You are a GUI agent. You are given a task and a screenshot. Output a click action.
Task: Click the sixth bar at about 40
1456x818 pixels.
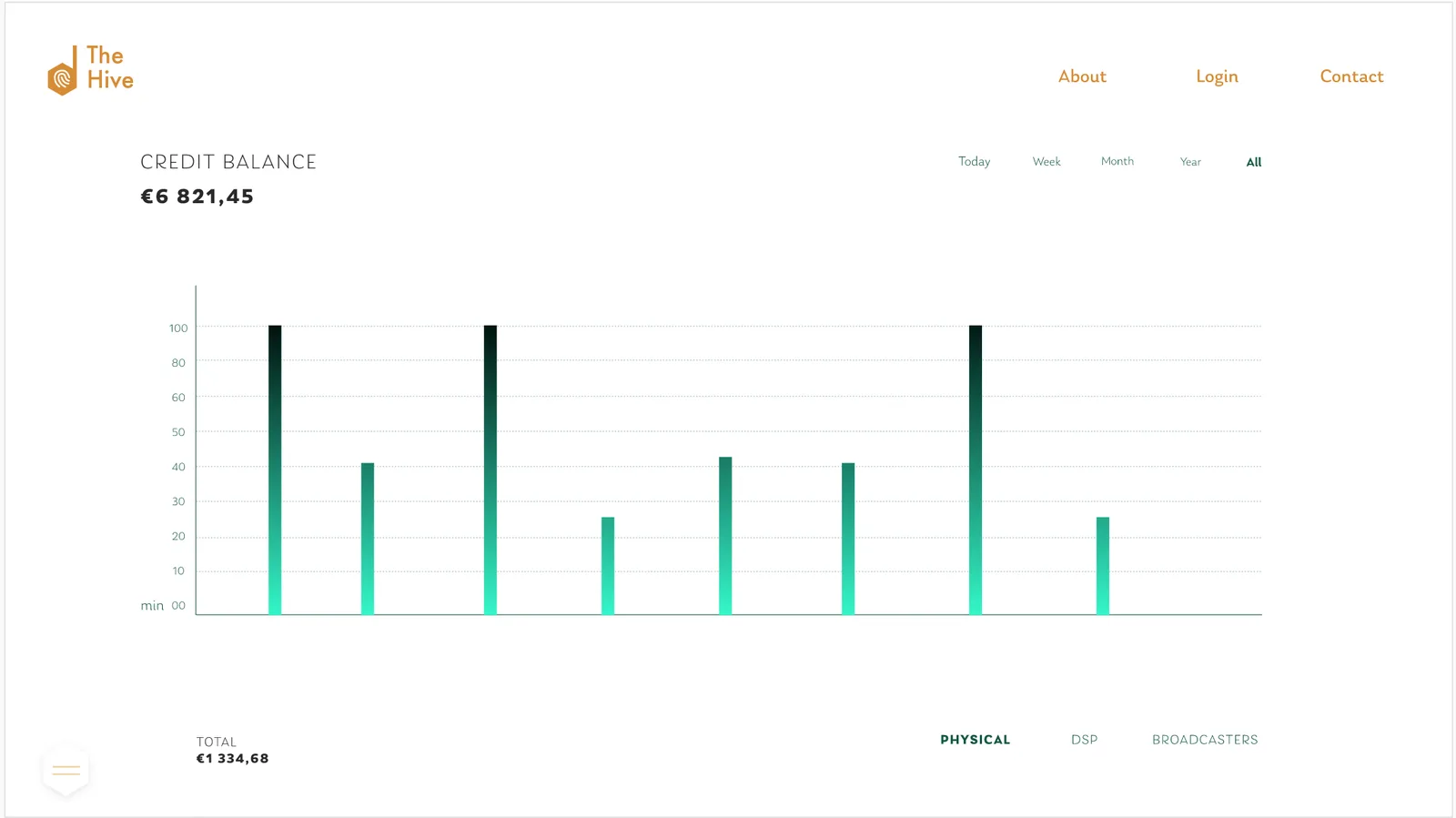[848, 539]
